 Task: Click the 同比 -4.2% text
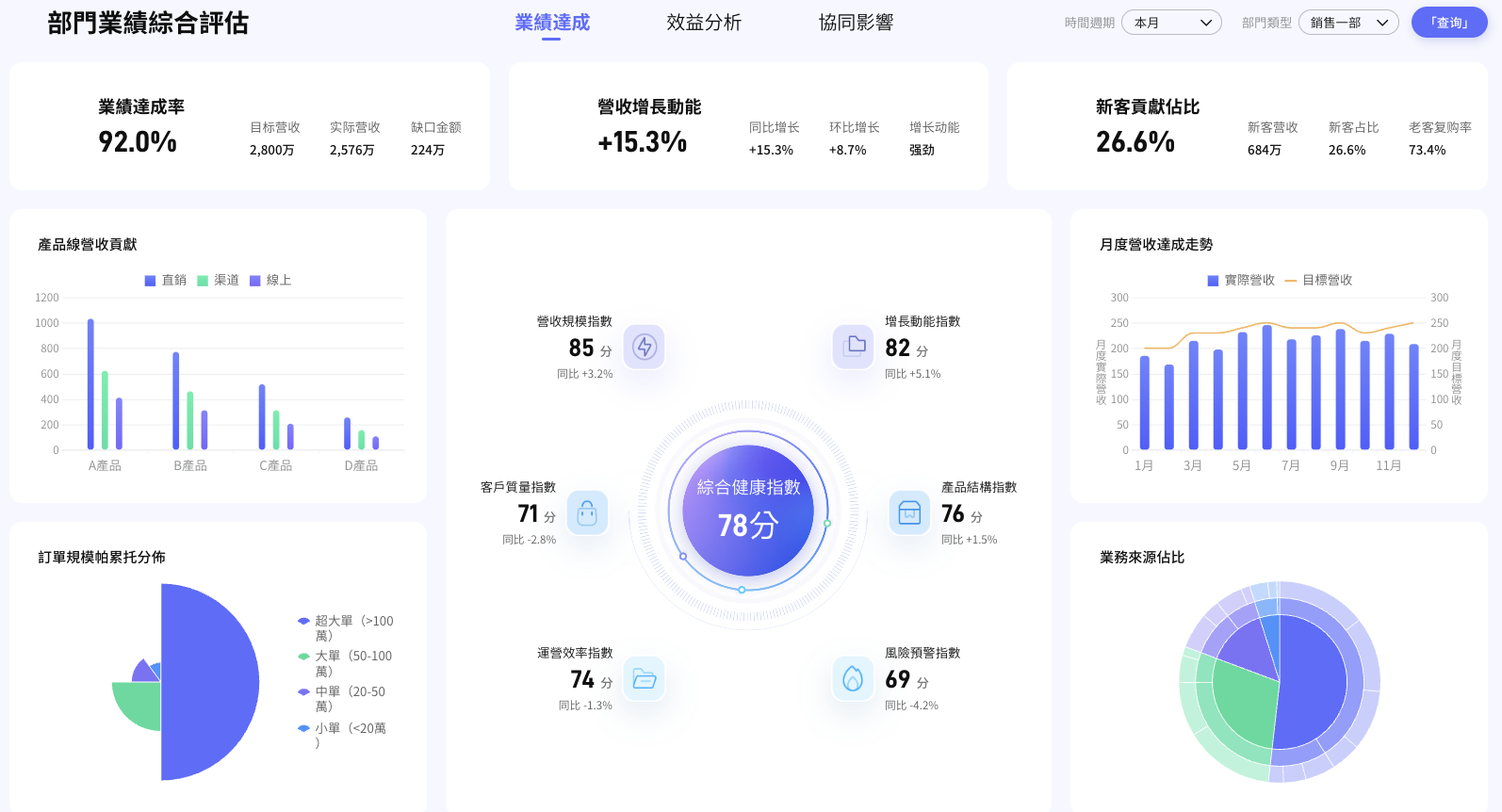911,706
